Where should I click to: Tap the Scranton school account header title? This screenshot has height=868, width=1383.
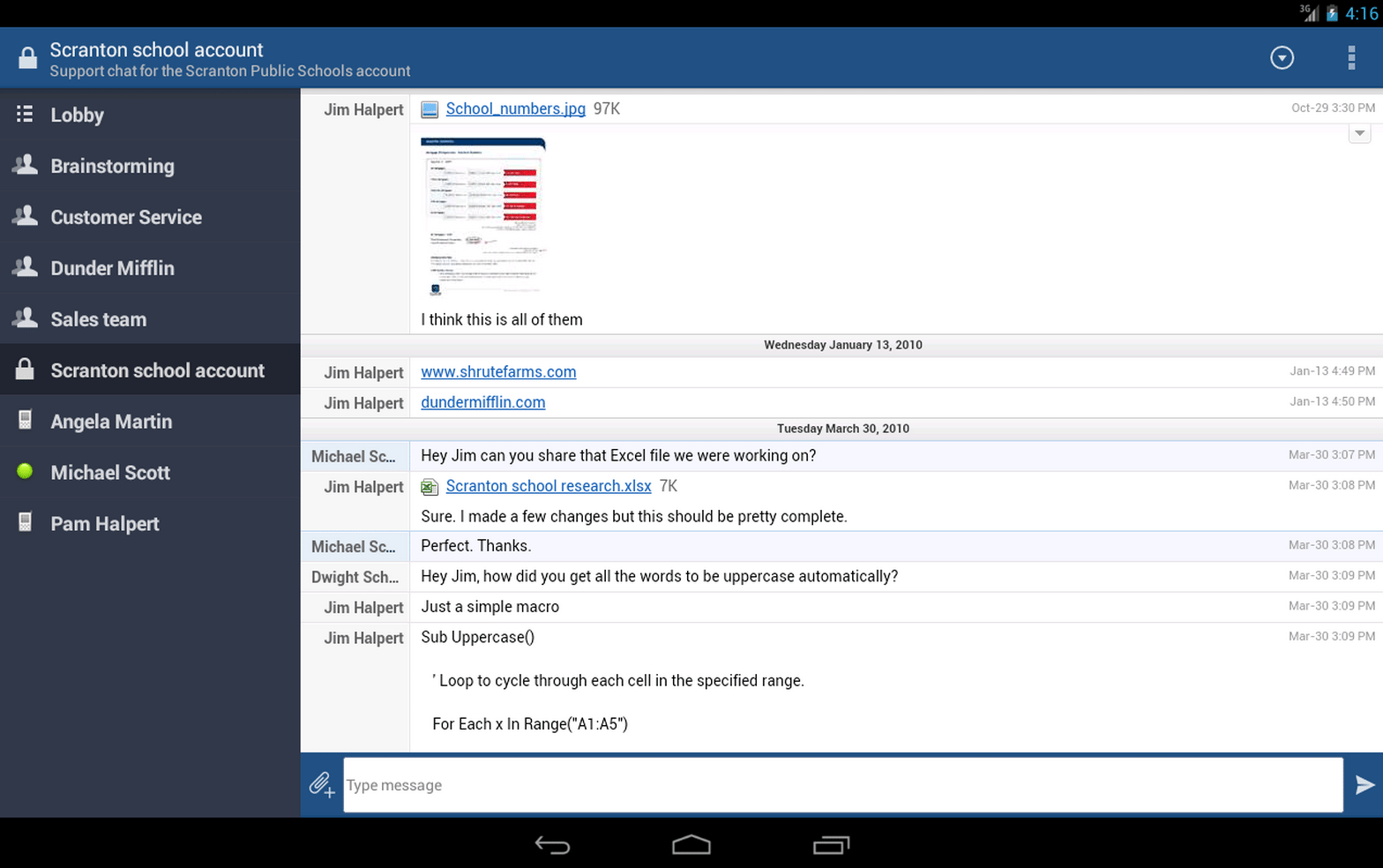(156, 49)
